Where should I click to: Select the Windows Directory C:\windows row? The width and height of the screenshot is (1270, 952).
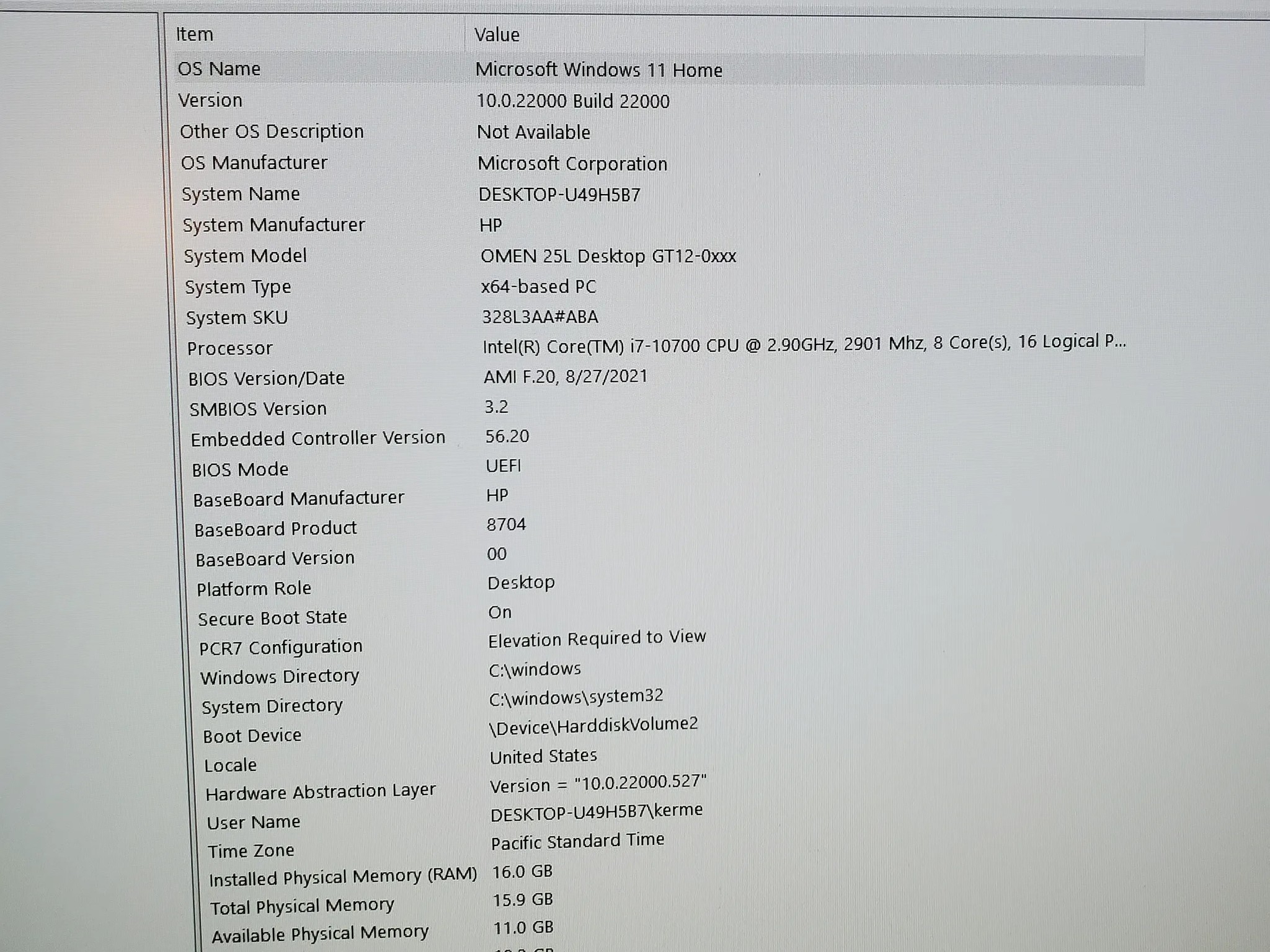click(279, 676)
